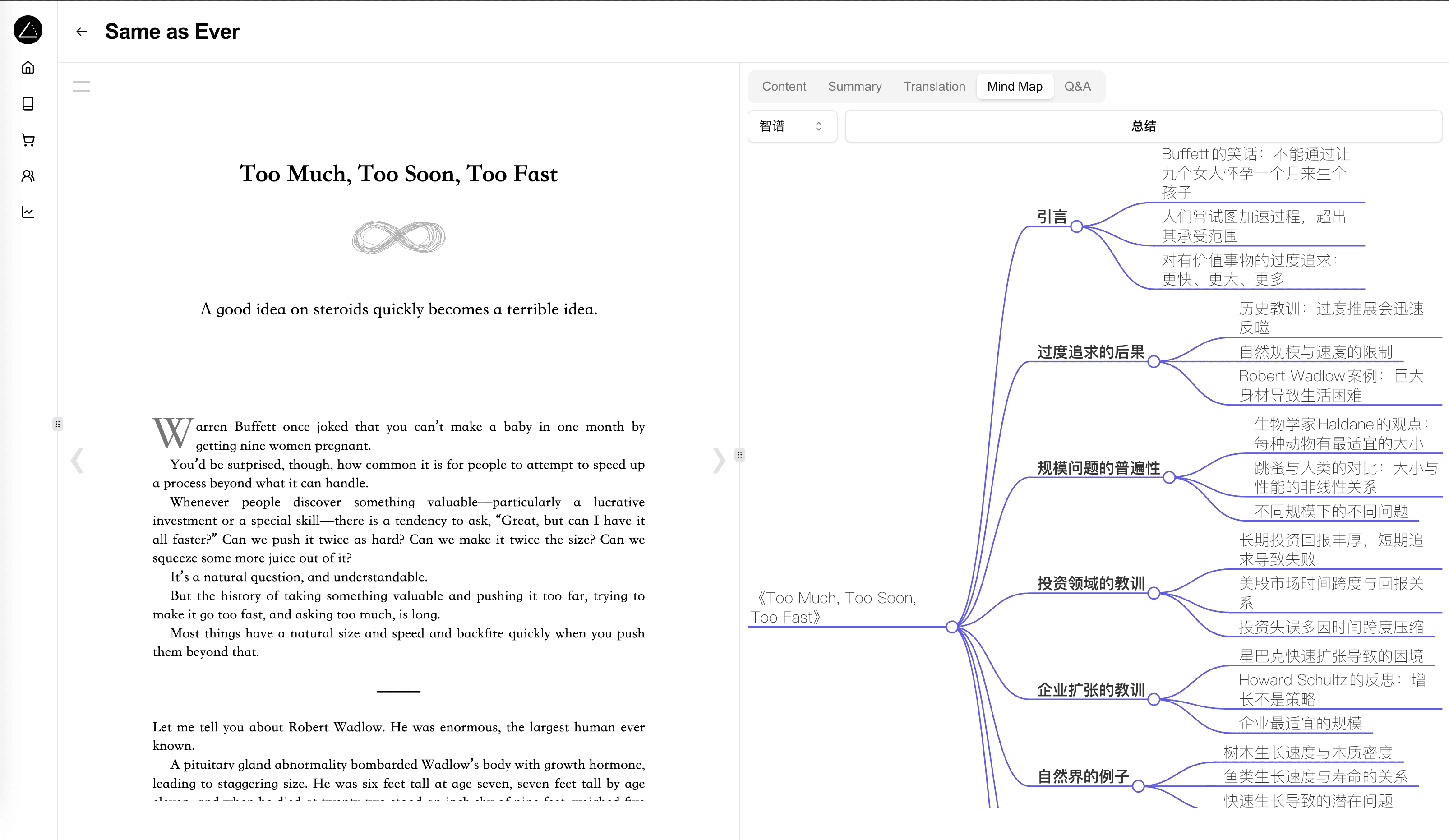Grab the pane divider drag handle

(739, 455)
